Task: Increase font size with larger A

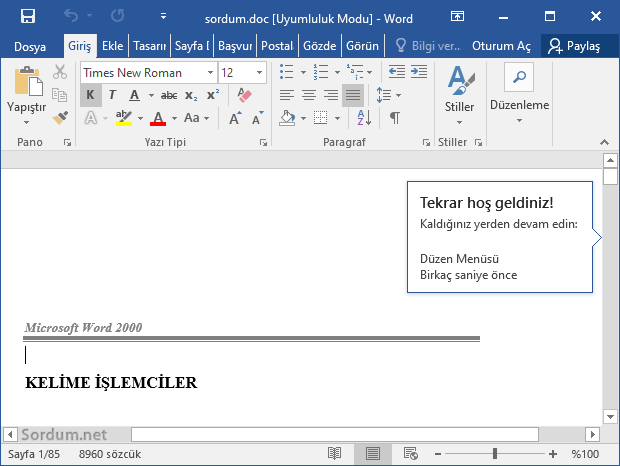Action: click(235, 118)
